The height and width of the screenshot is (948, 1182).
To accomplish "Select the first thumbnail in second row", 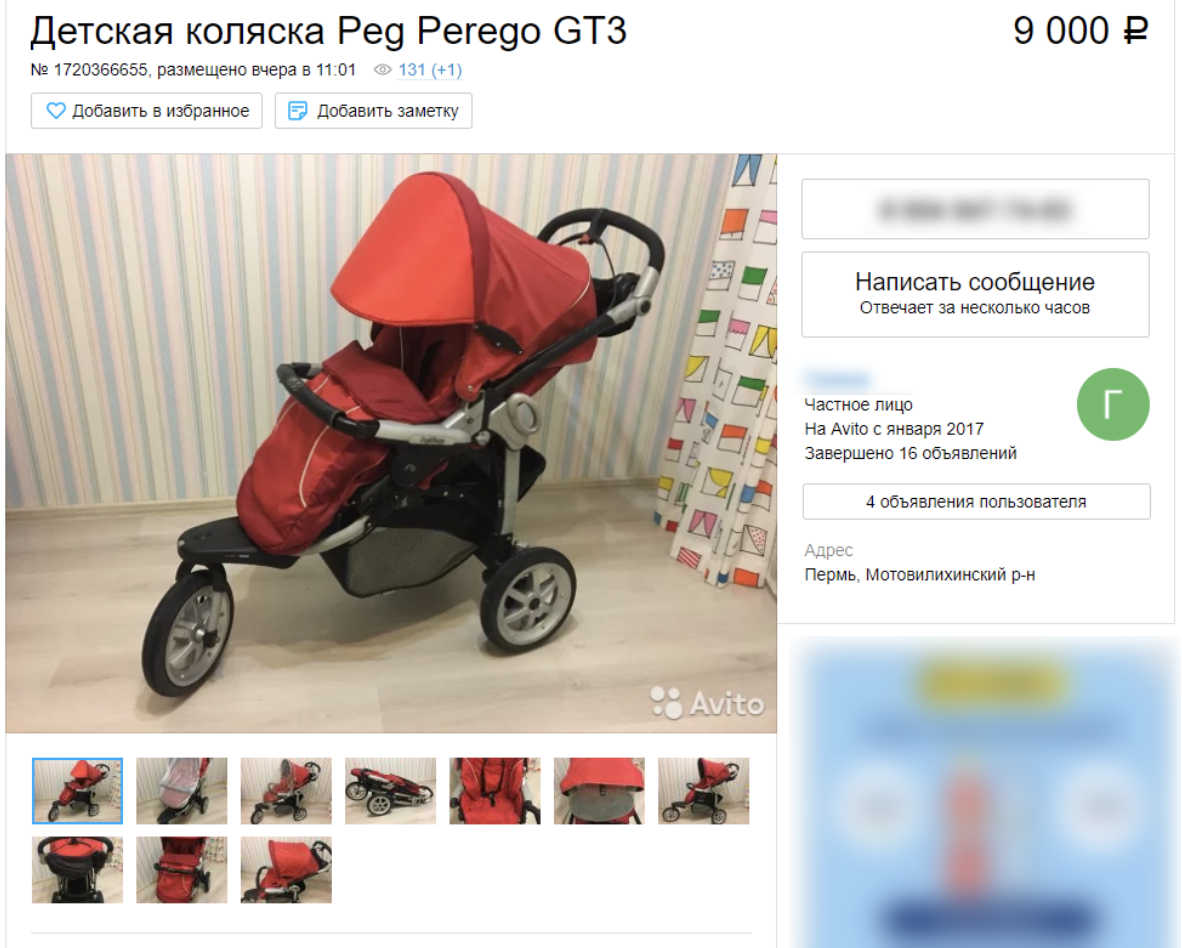I will point(77,870).
